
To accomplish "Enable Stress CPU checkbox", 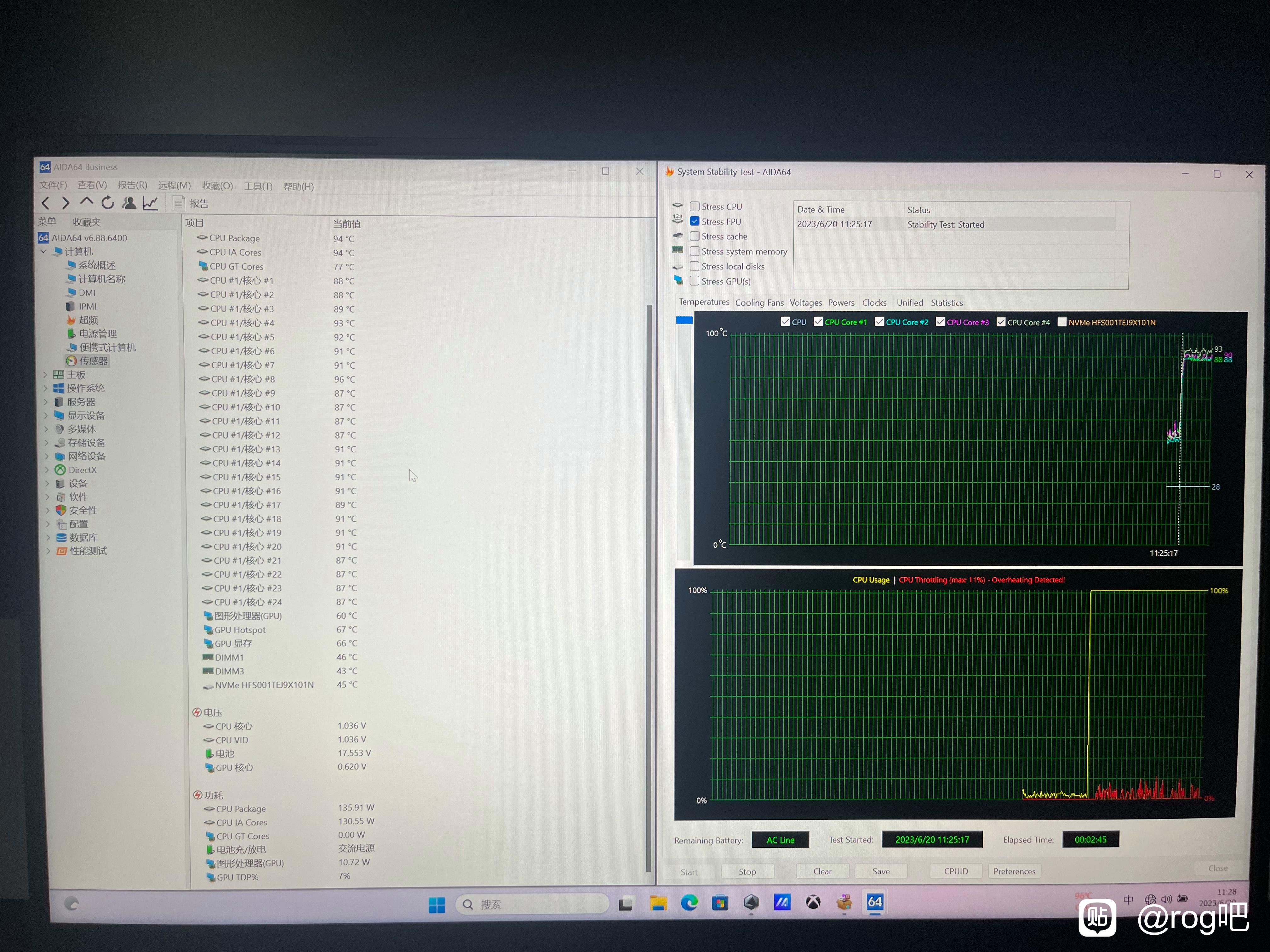I will click(695, 206).
